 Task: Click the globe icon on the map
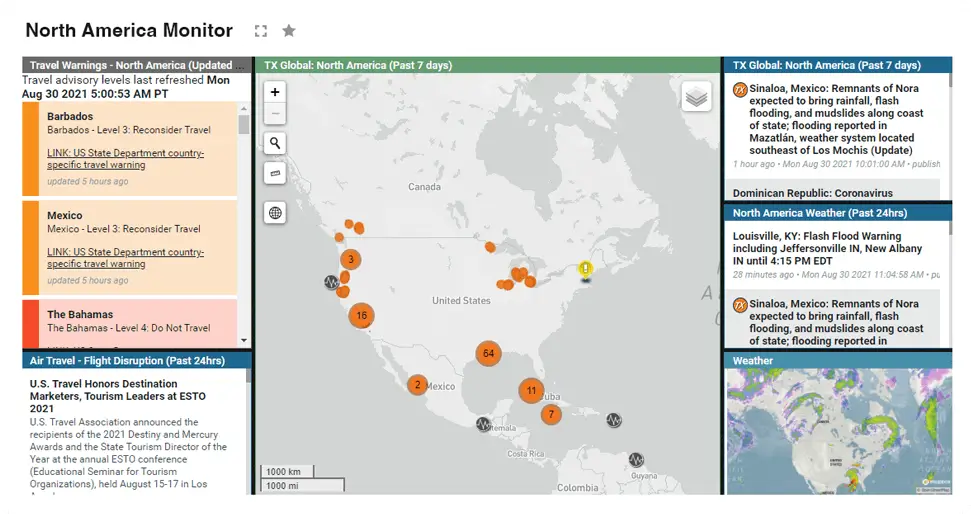tap(275, 212)
